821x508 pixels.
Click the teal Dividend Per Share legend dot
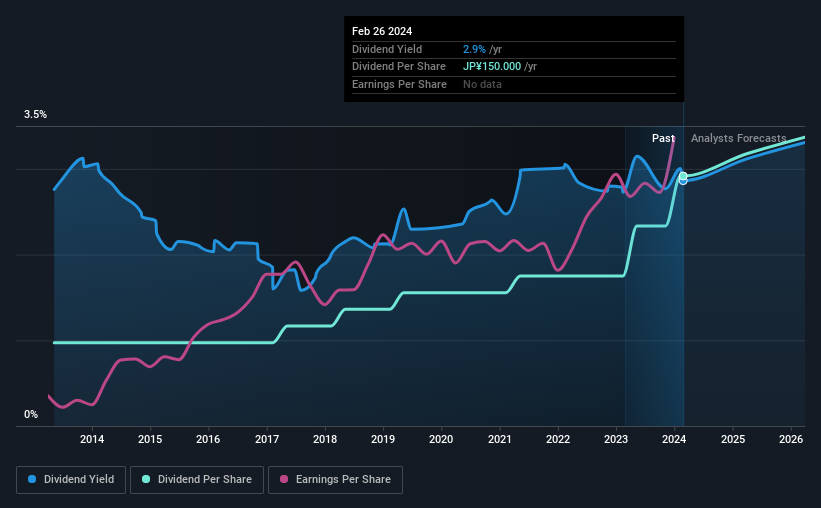click(x=146, y=479)
